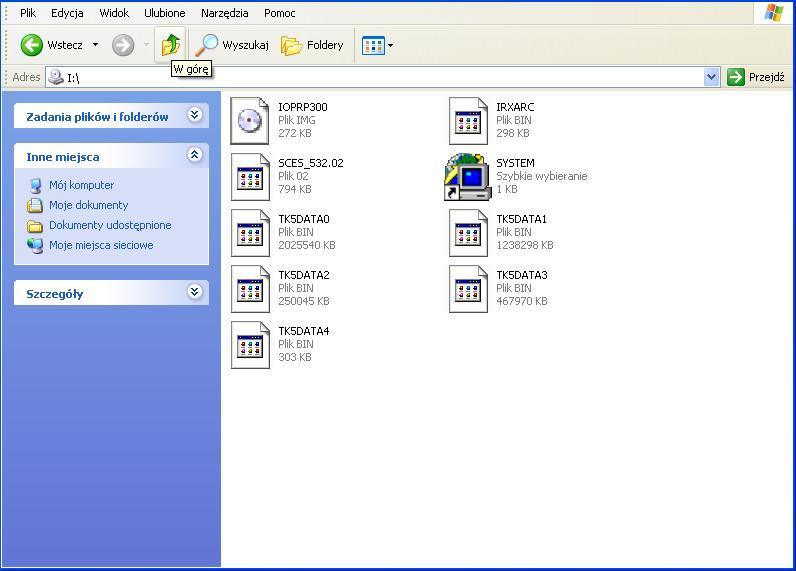Select the IOPRP300 disc image file icon
The image size is (796, 571).
(250, 121)
